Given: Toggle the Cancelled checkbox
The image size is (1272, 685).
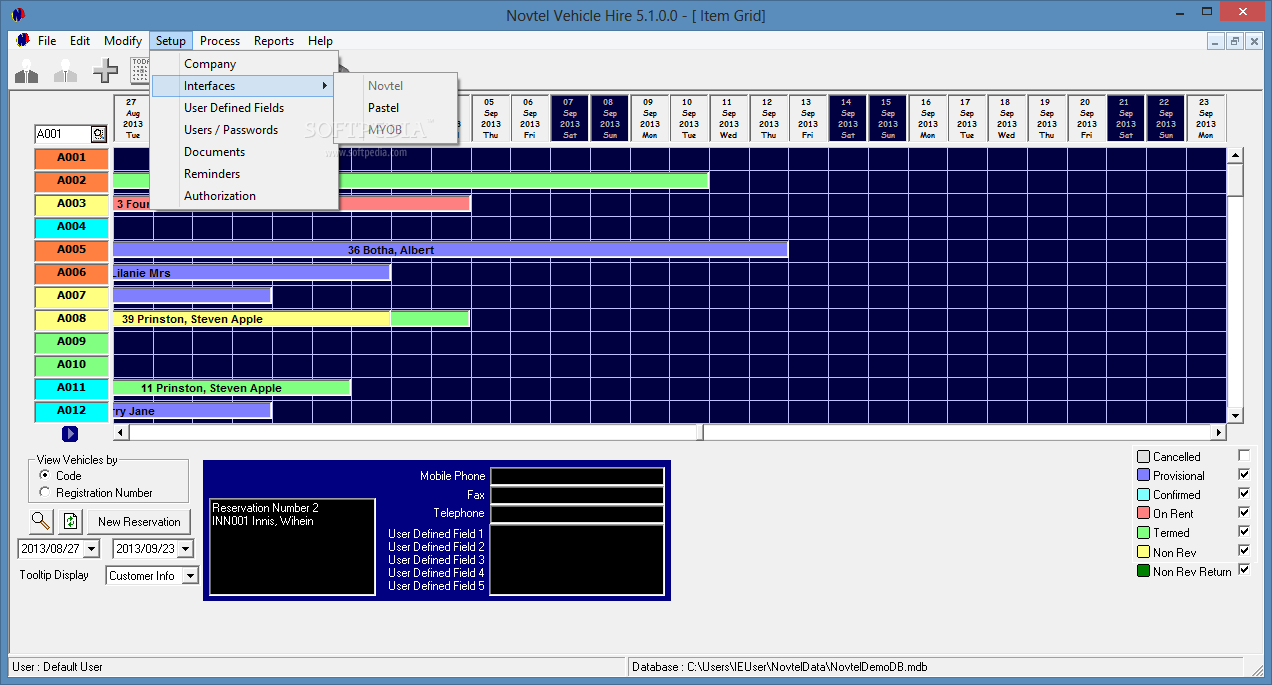Looking at the screenshot, I should click(1244, 456).
